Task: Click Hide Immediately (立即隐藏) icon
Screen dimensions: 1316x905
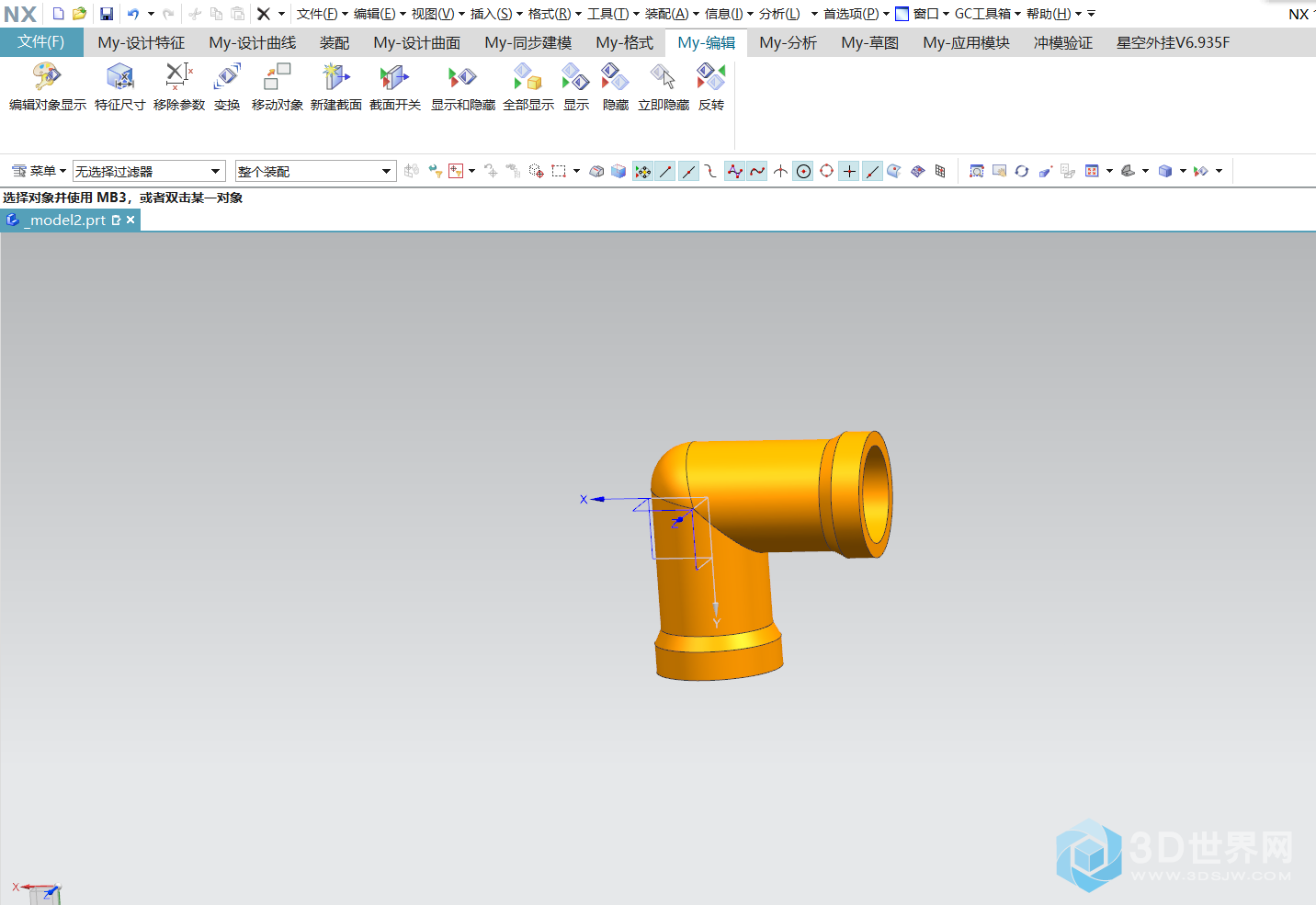Action: pos(664,85)
